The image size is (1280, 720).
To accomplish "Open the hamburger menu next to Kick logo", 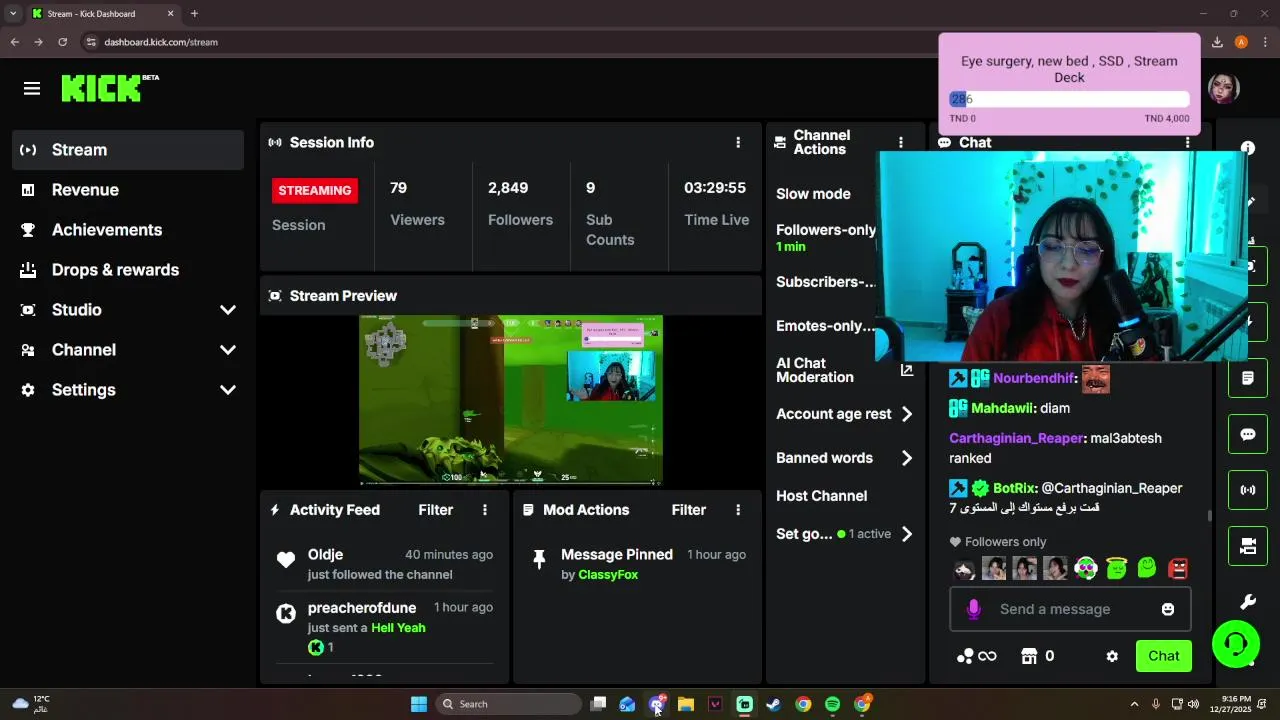I will pyautogui.click(x=32, y=89).
